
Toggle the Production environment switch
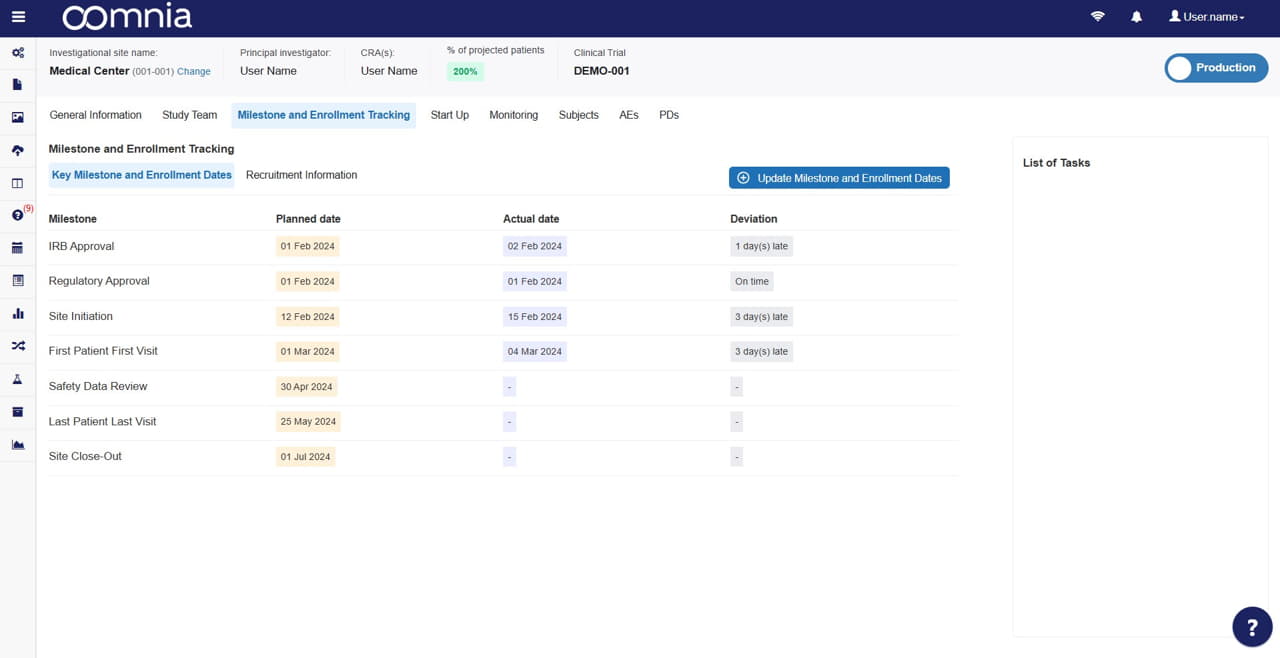pyautogui.click(x=1216, y=68)
